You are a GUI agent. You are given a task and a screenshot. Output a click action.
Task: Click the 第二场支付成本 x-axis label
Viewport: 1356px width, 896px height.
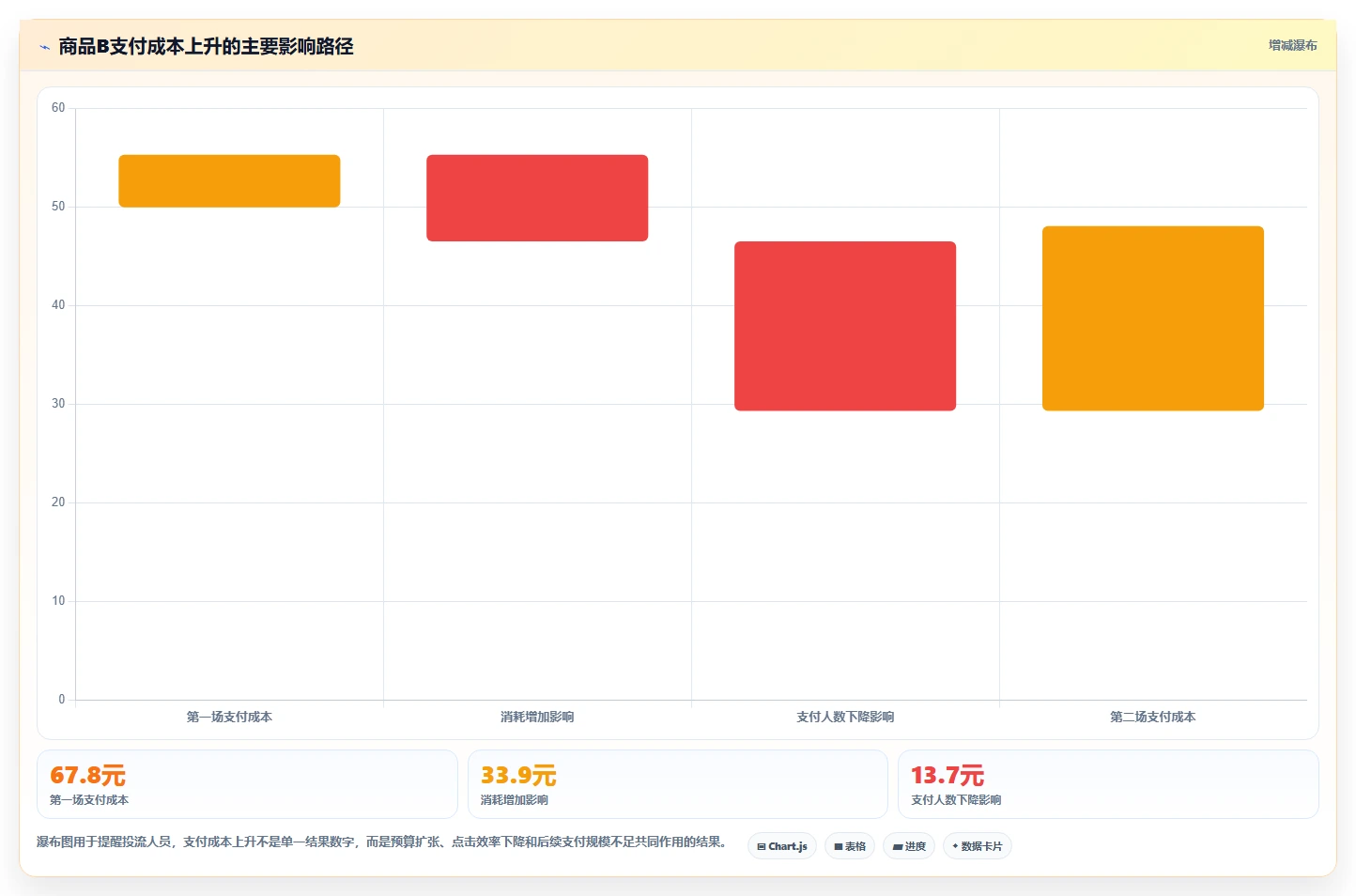[1153, 717]
